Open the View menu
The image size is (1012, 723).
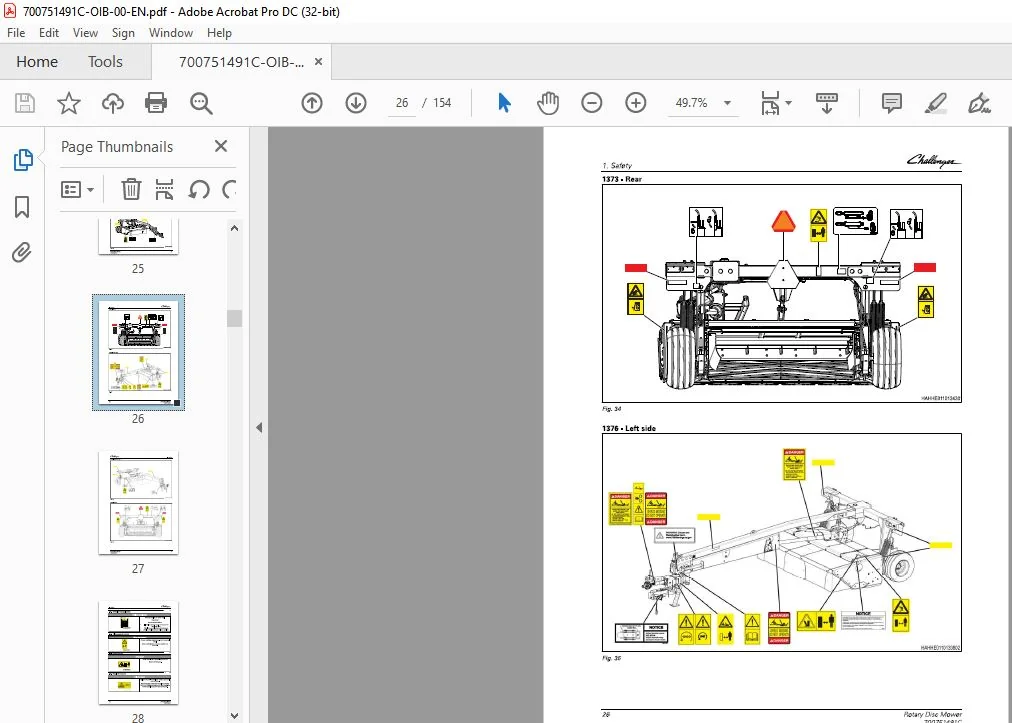[85, 33]
